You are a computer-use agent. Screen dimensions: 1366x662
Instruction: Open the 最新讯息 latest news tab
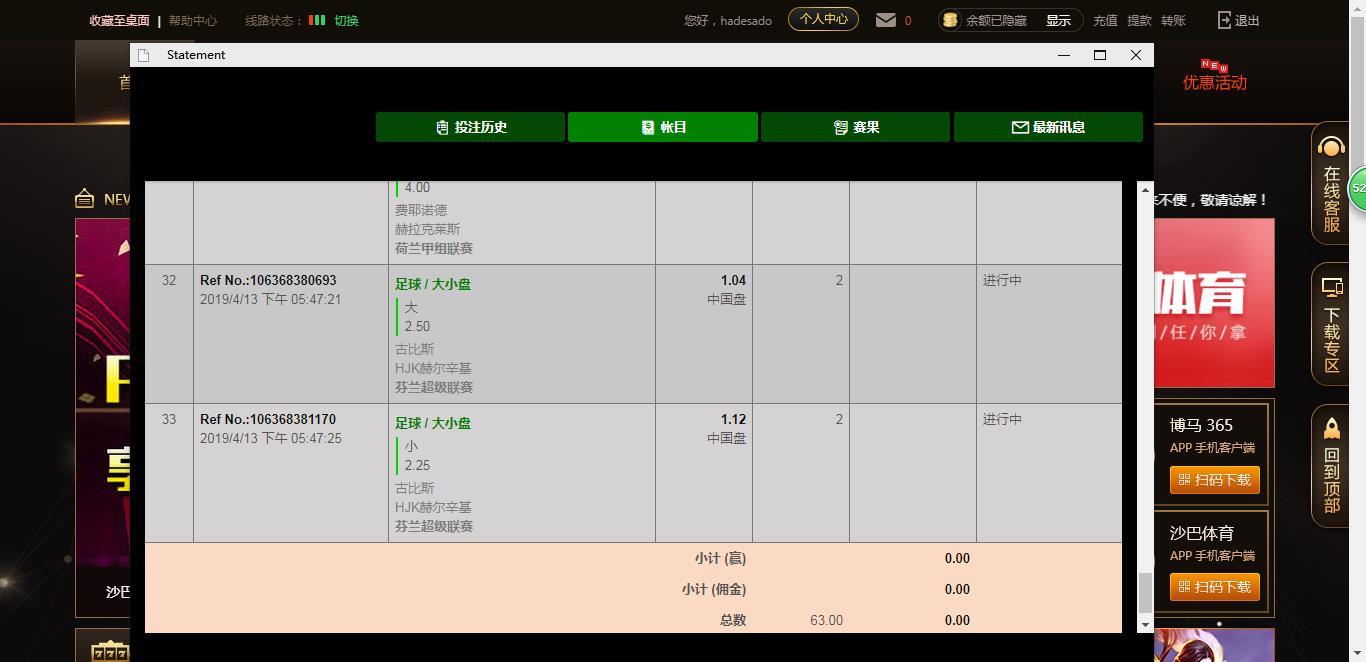point(1048,127)
